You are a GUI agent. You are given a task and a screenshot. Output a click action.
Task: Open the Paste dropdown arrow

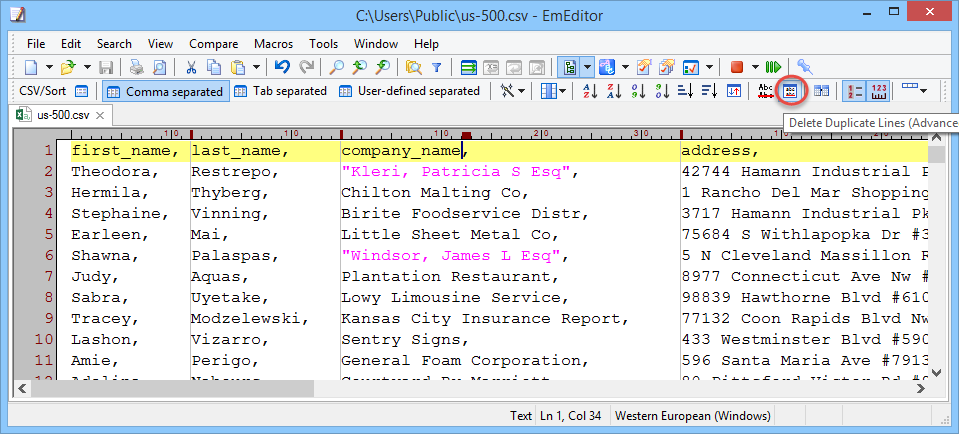[256, 67]
